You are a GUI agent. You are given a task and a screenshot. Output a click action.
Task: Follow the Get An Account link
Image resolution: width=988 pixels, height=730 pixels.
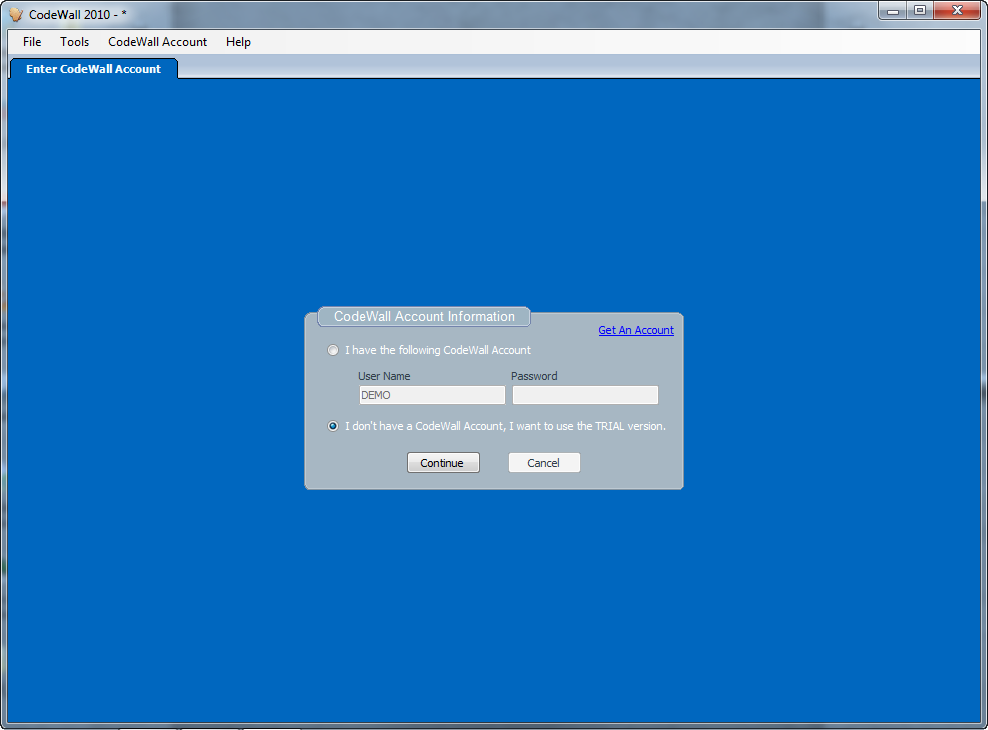point(635,330)
